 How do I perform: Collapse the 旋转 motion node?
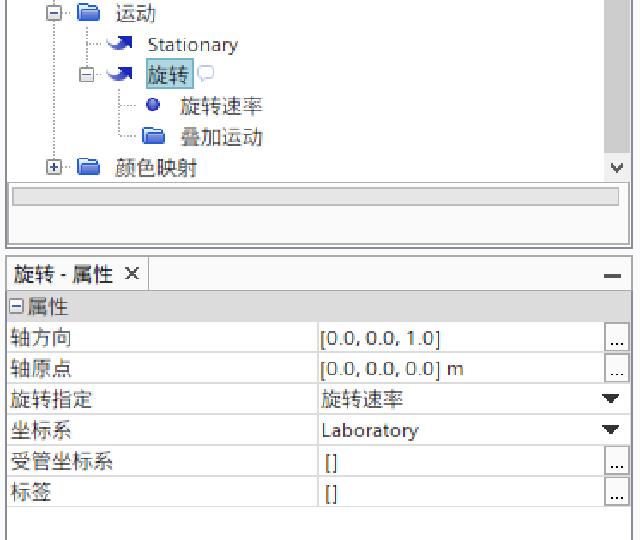pos(86,74)
